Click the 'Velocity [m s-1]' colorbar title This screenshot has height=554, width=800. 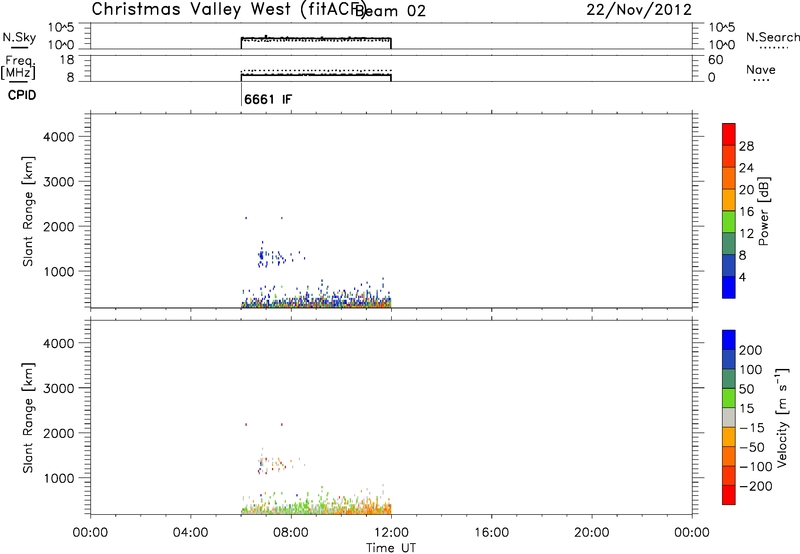click(x=782, y=418)
